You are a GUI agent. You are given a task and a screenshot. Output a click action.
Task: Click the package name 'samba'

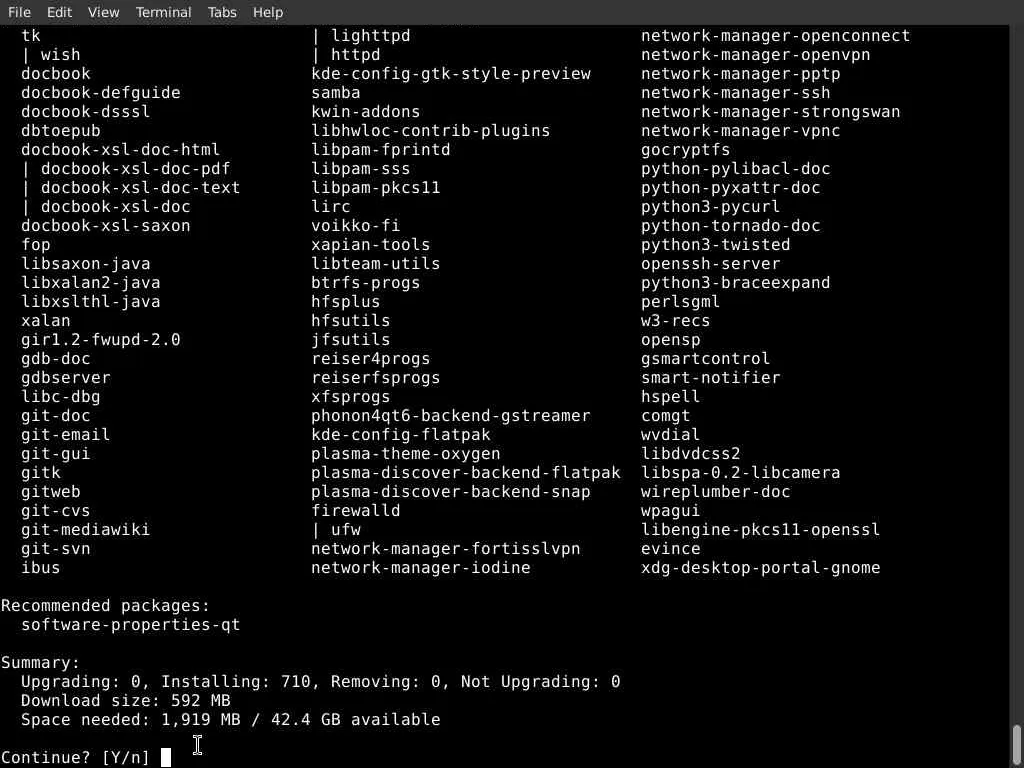(336, 93)
